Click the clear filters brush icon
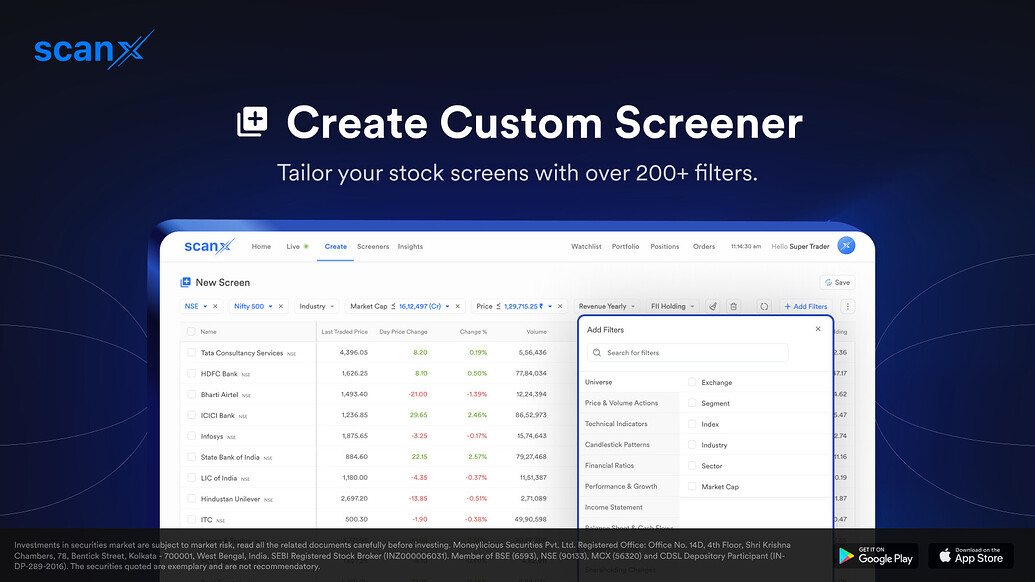The height and width of the screenshot is (582, 1035). coord(713,306)
